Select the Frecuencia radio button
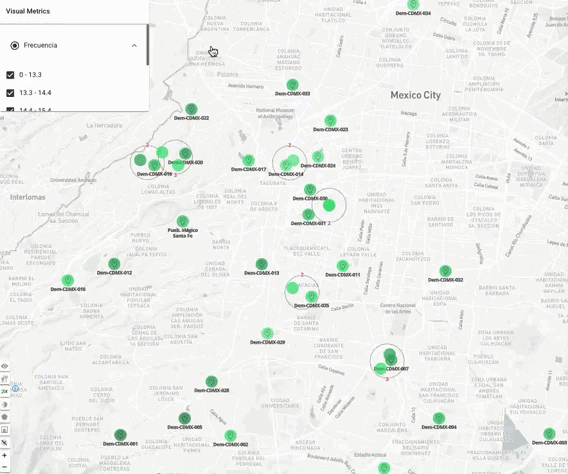The image size is (568, 474). pyautogui.click(x=14, y=45)
